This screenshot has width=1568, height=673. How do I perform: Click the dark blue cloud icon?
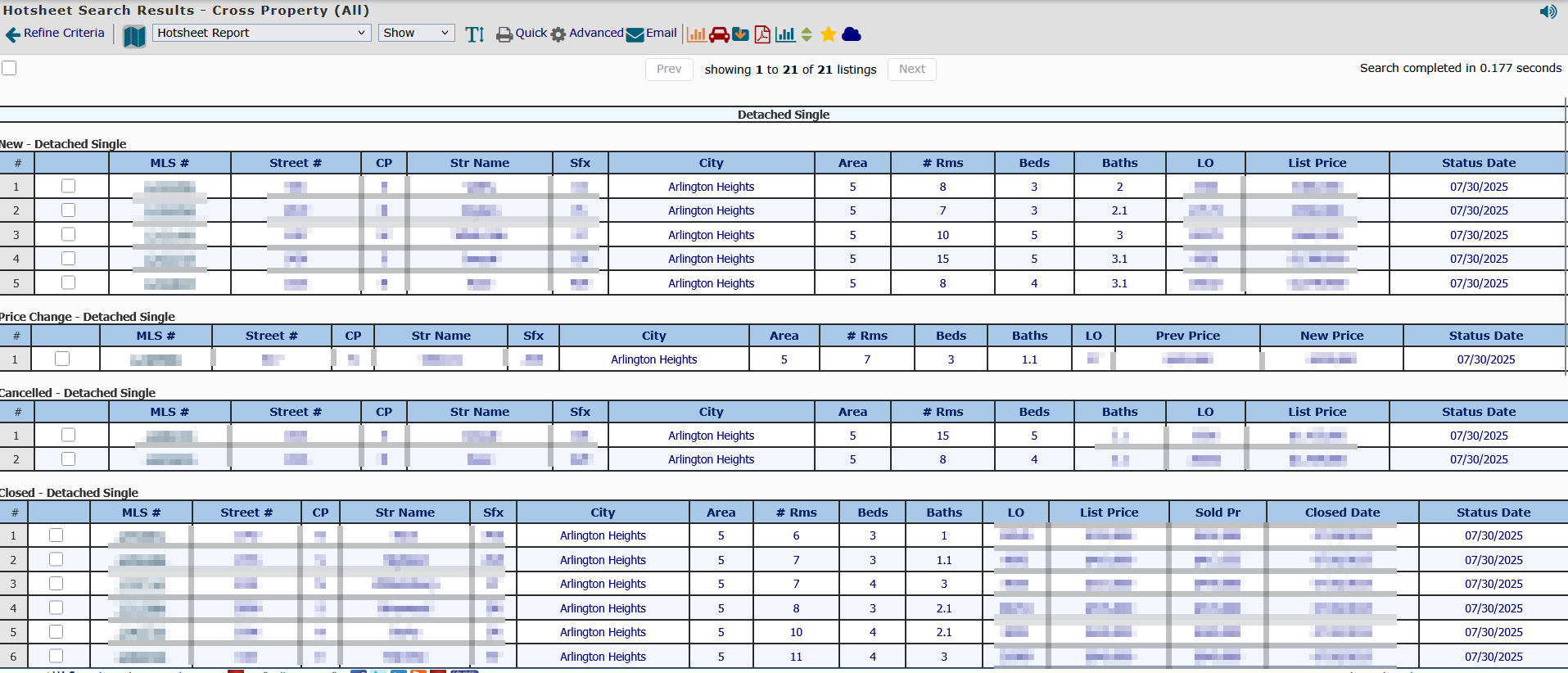852,34
